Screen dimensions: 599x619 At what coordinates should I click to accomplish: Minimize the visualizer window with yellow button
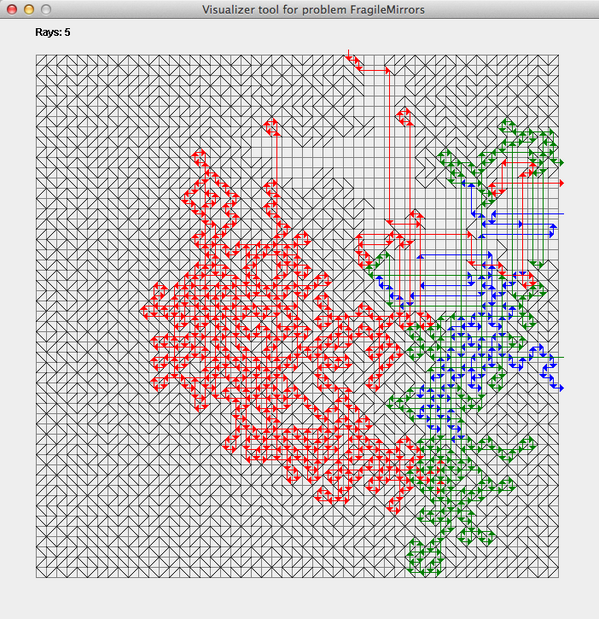click(x=29, y=9)
